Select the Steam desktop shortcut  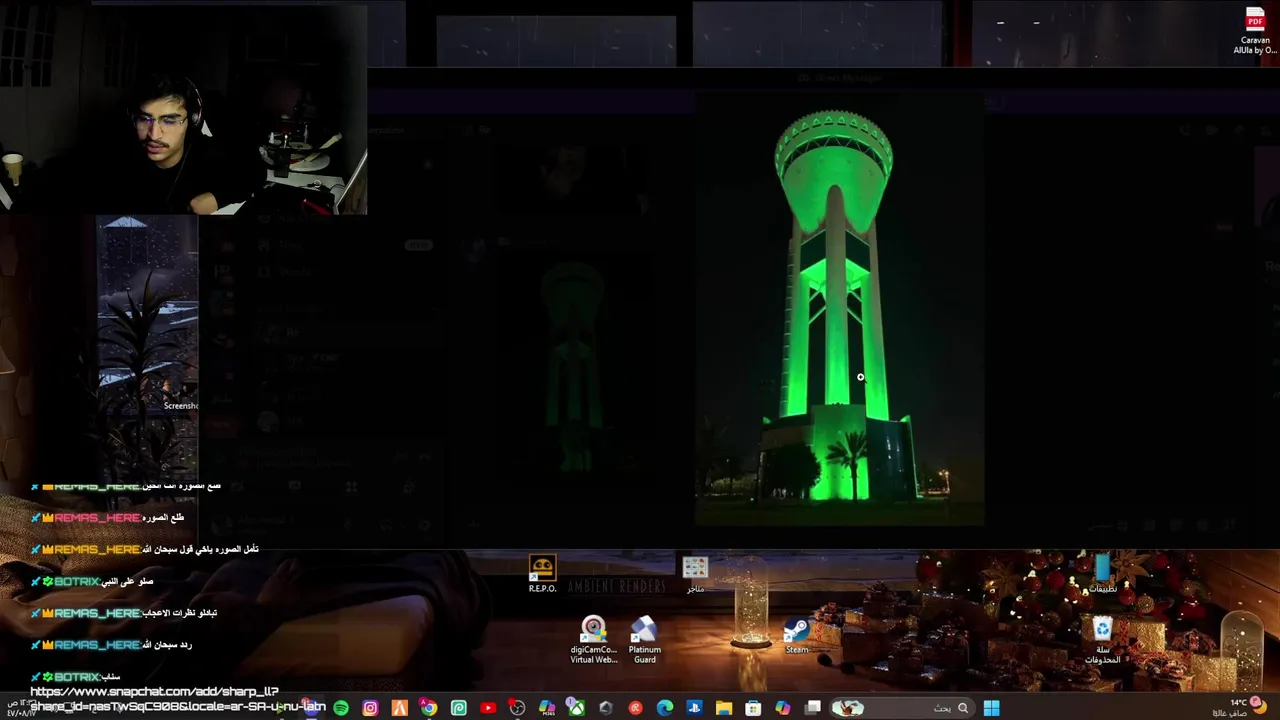[797, 636]
